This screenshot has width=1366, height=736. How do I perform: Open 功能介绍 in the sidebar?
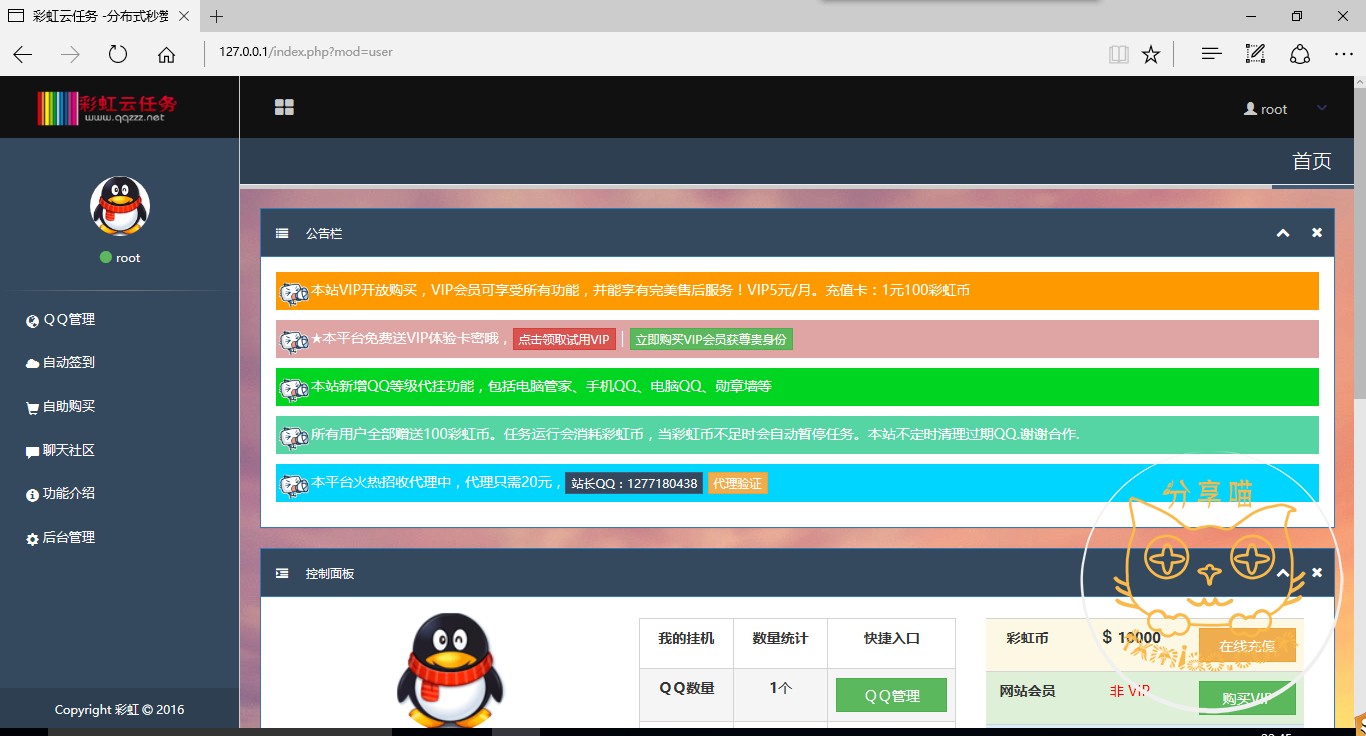click(69, 494)
